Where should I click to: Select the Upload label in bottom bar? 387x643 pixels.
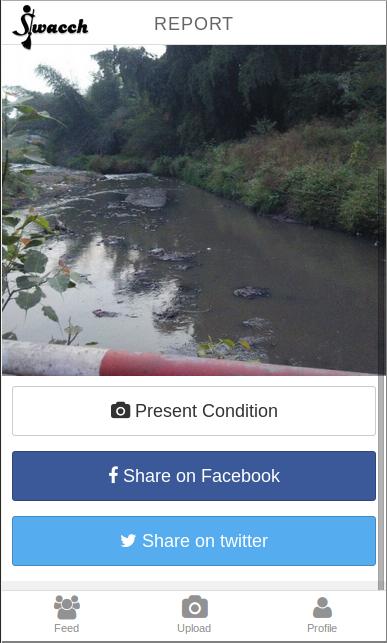click(x=194, y=628)
